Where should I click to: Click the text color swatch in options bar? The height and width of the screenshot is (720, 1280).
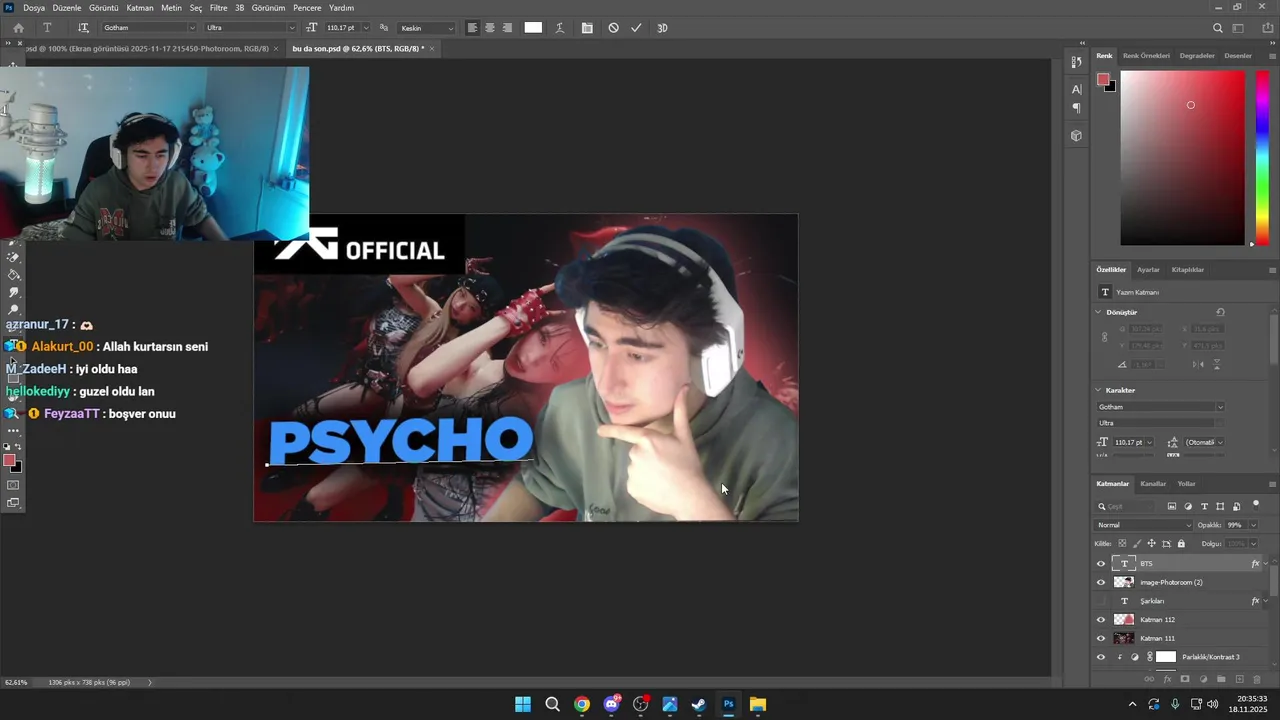tap(533, 28)
